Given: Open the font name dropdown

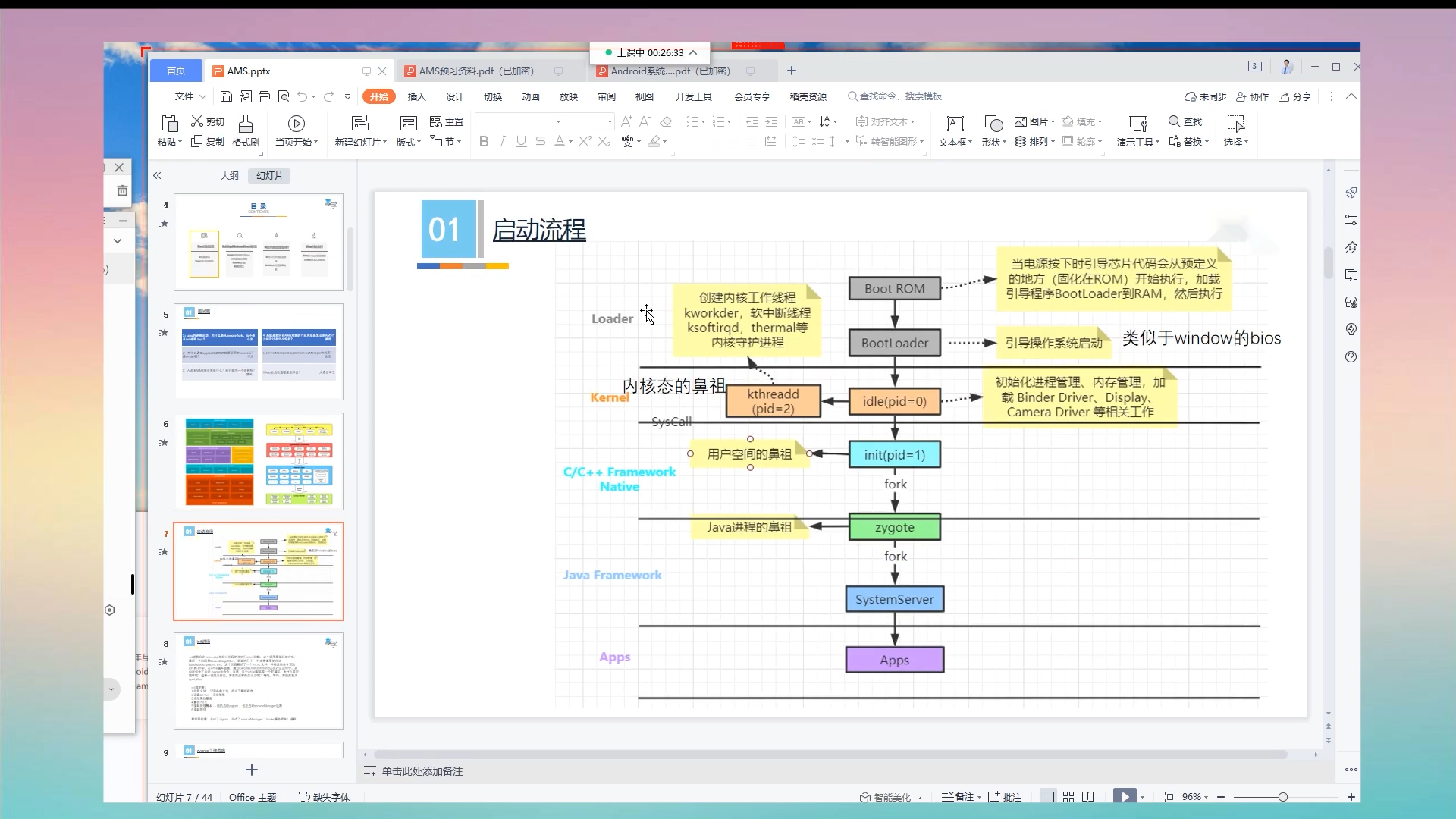Looking at the screenshot, I should (558, 121).
